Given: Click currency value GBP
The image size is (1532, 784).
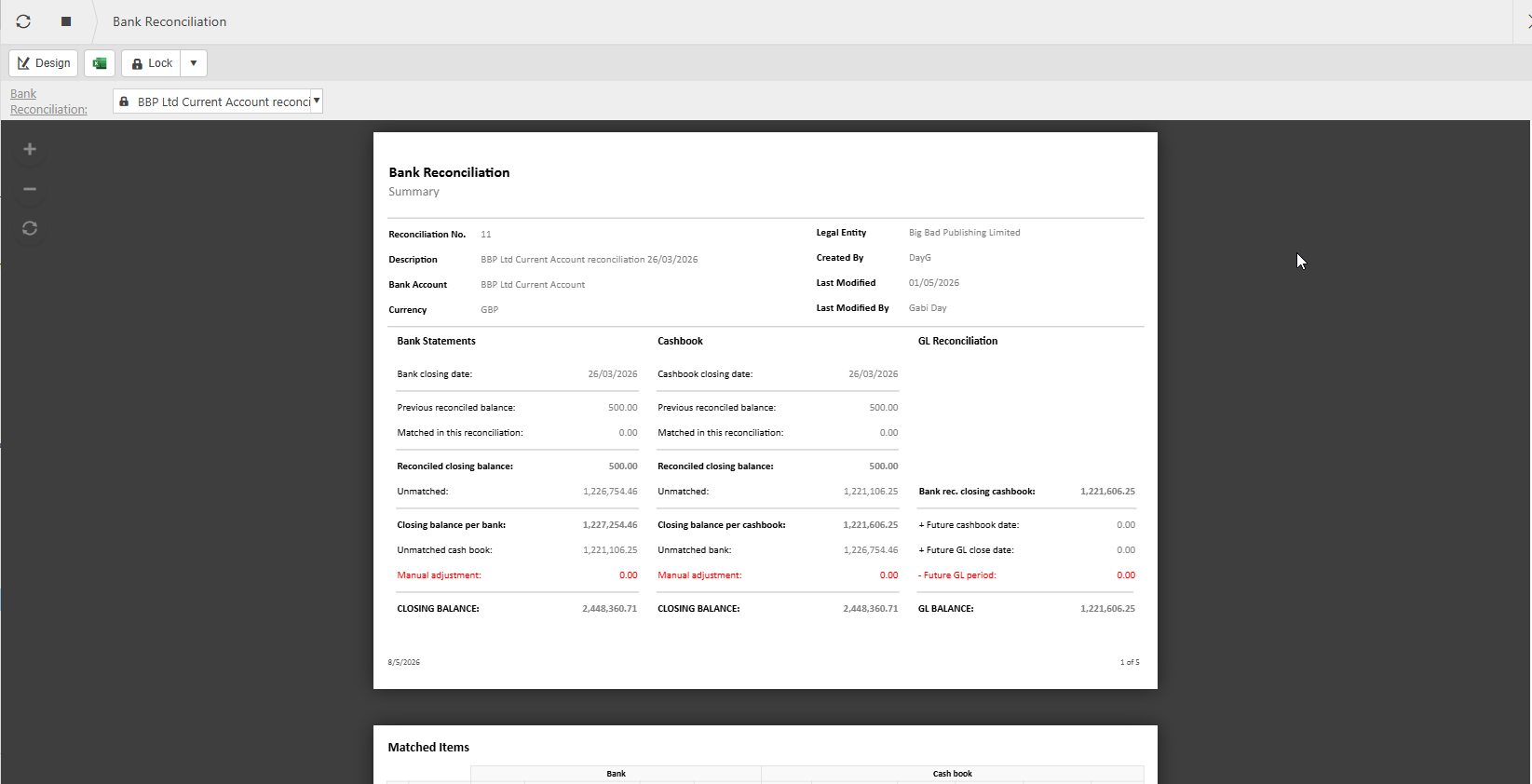Looking at the screenshot, I should coord(490,310).
